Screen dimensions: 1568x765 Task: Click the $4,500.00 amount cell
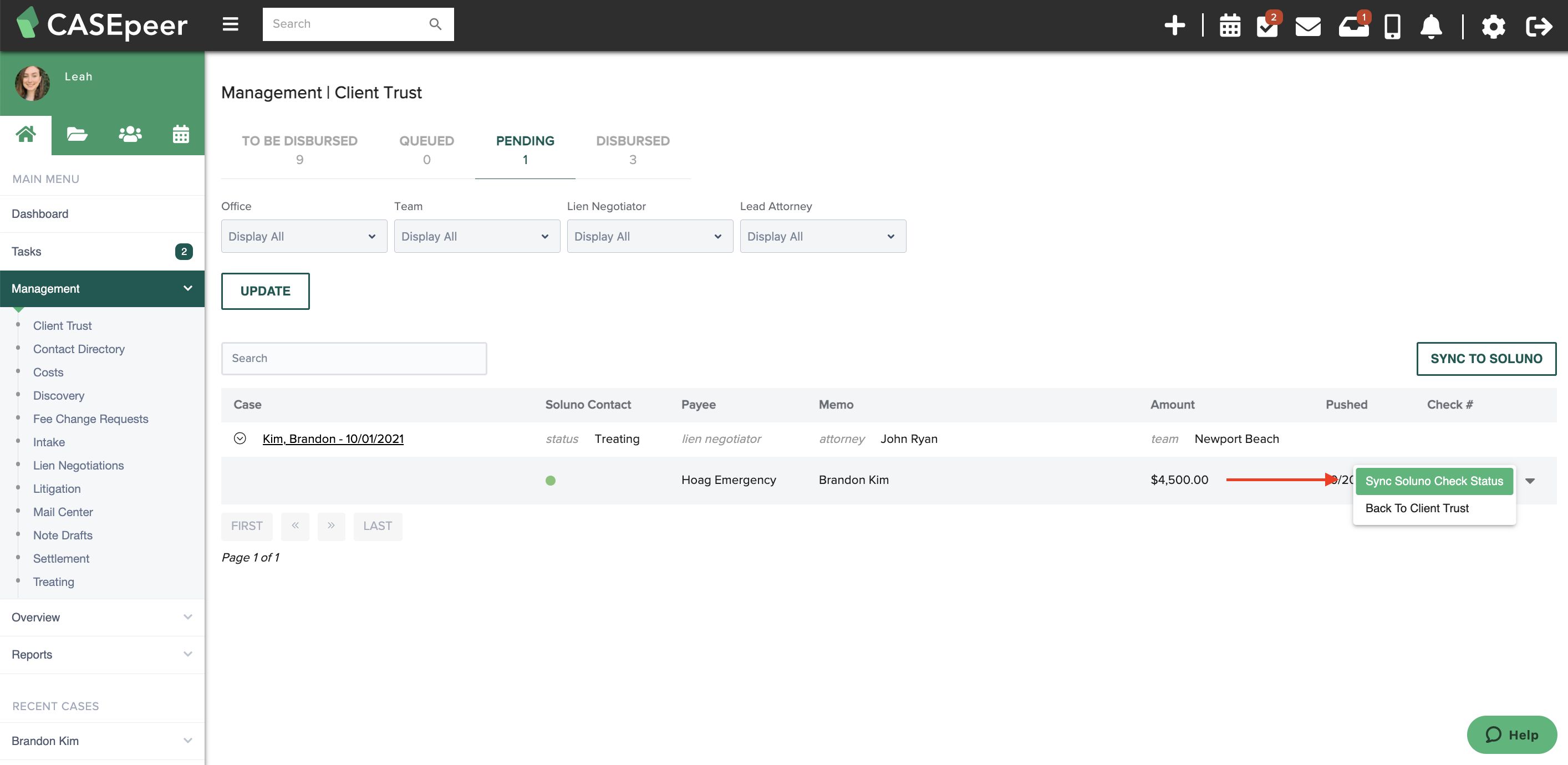tap(1179, 480)
